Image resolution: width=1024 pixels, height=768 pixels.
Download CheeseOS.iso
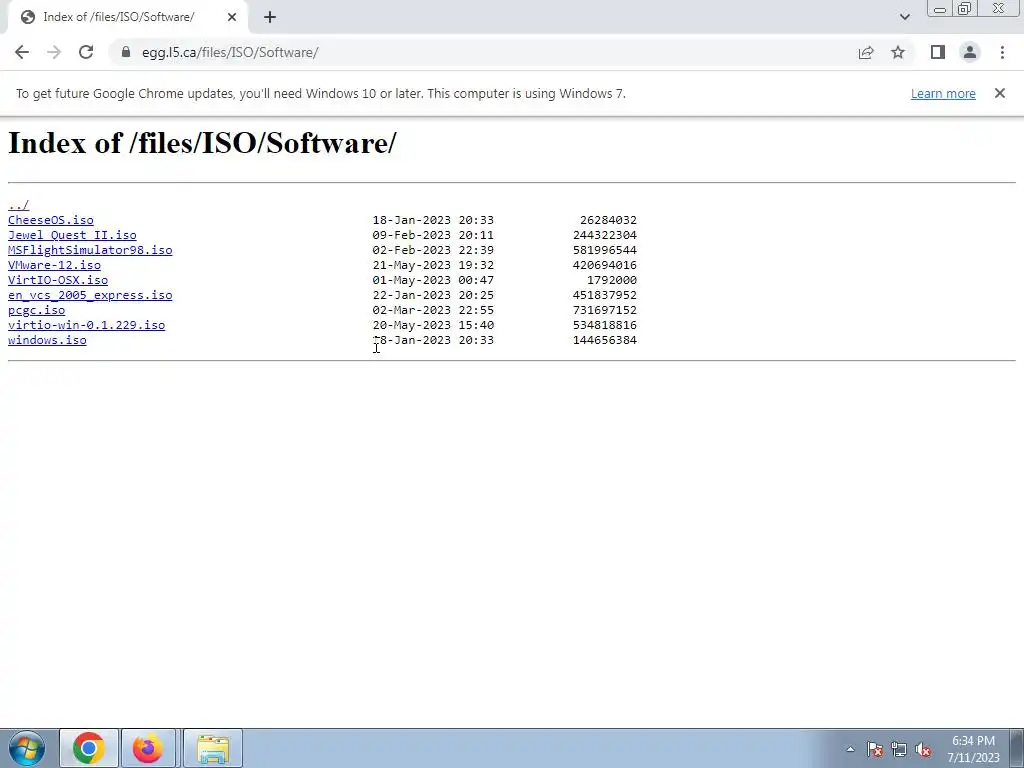(51, 220)
